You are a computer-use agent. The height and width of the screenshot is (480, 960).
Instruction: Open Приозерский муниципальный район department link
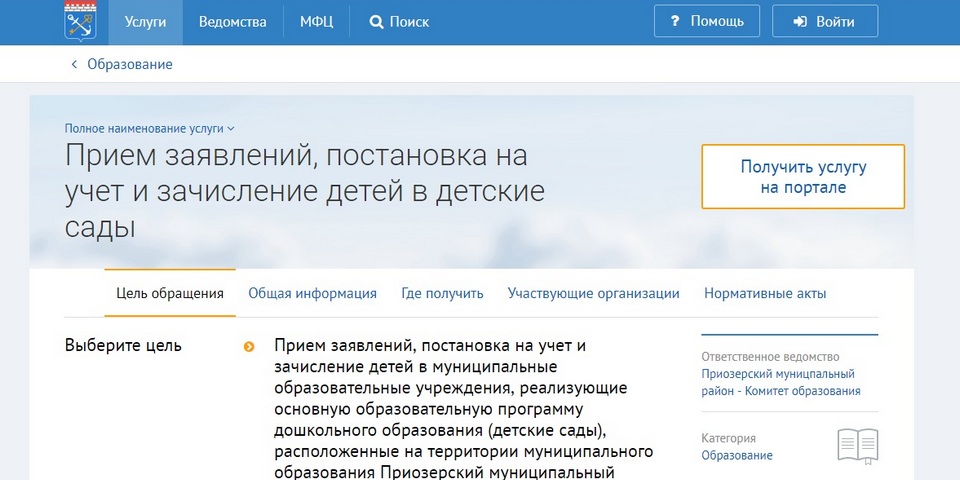point(780,383)
